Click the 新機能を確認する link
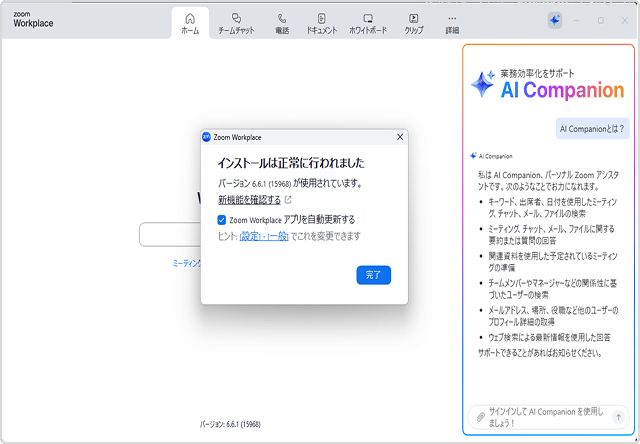 [x=249, y=200]
